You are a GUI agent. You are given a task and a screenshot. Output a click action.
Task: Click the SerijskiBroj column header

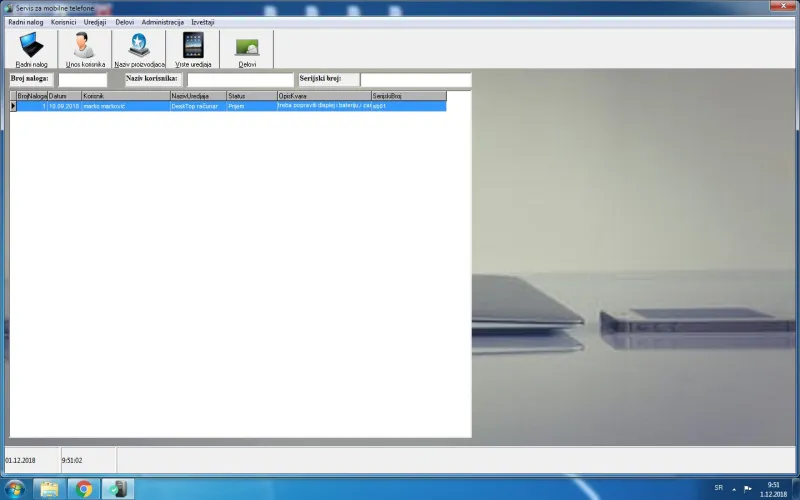409,96
